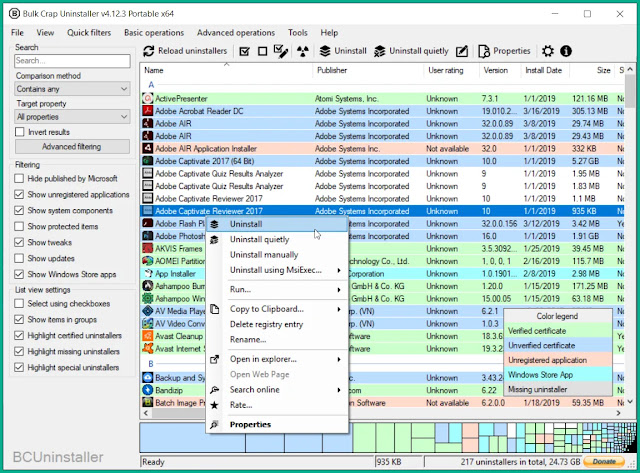Expand Copy to Clipboard submenu
Viewport: 640px width, 473px height.
[x=339, y=309]
